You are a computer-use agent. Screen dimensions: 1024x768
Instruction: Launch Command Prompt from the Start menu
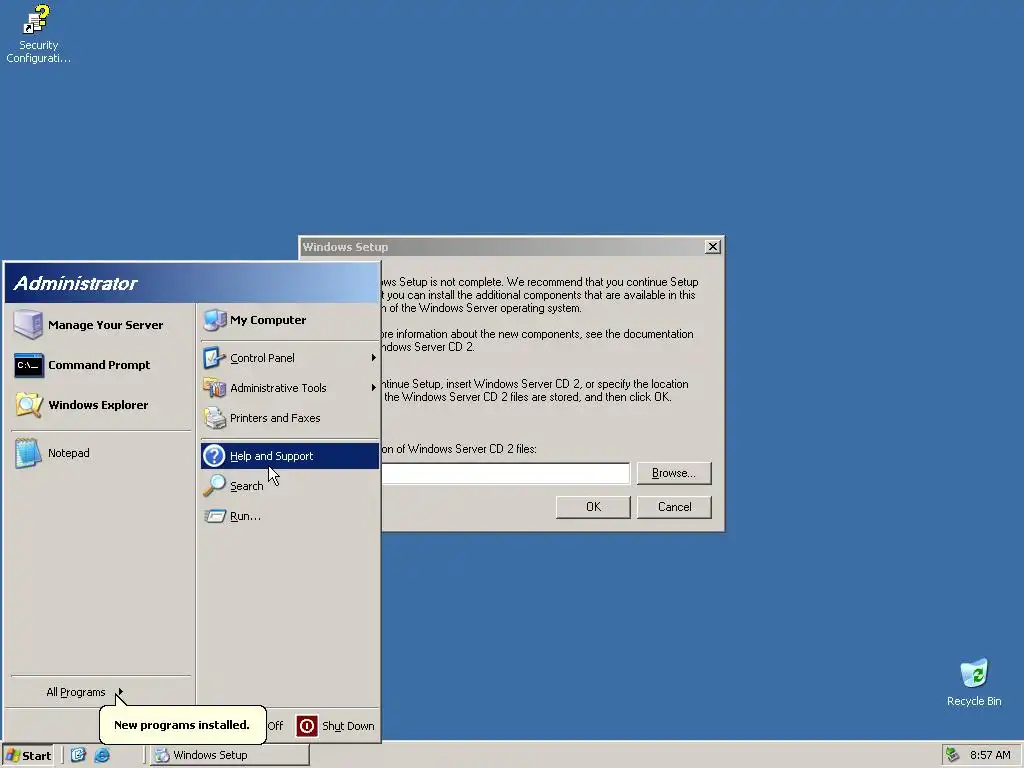(99, 365)
